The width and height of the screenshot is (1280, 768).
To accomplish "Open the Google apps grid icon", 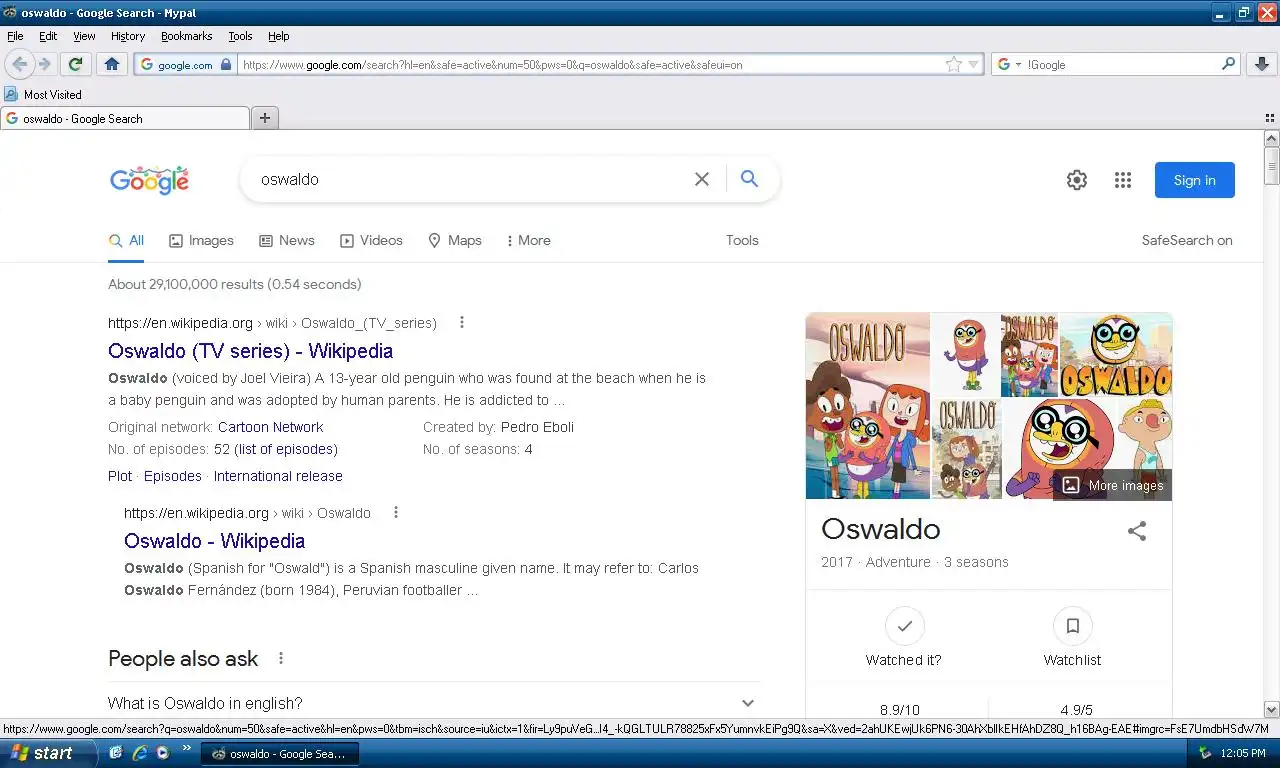I will pos(1123,180).
